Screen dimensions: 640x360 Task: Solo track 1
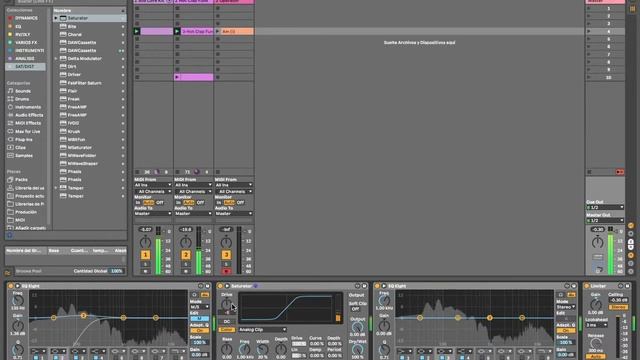145,264
